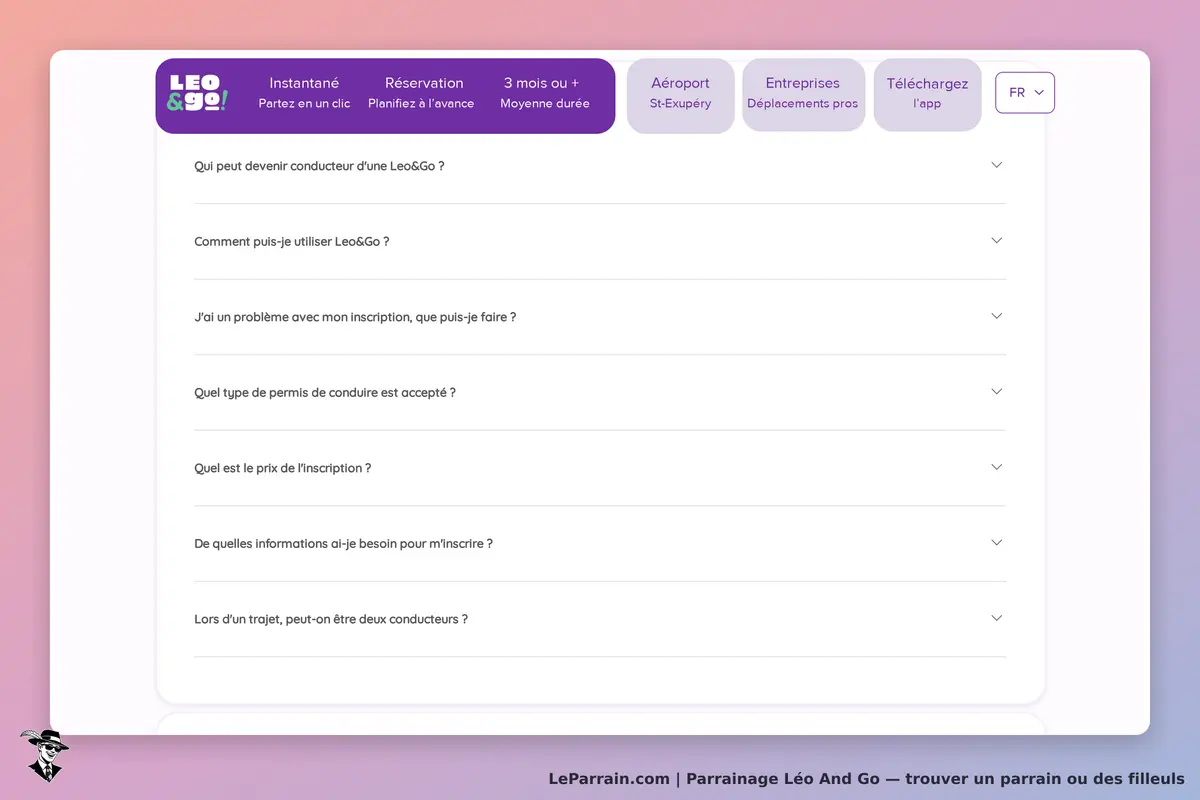This screenshot has height=800, width=1200.
Task: Click Téléchargez l'app button
Action: [x=927, y=93]
